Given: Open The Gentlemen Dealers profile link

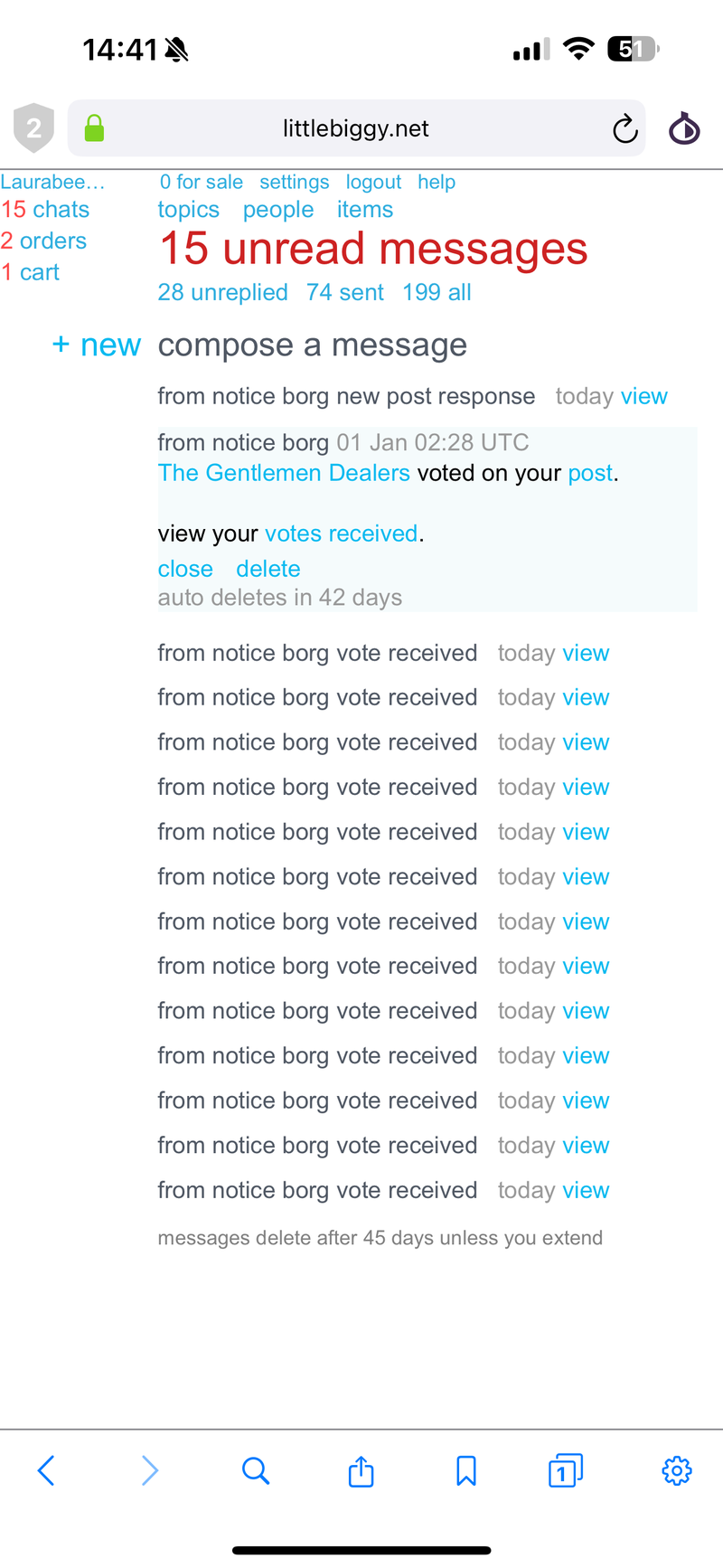Looking at the screenshot, I should click(284, 473).
